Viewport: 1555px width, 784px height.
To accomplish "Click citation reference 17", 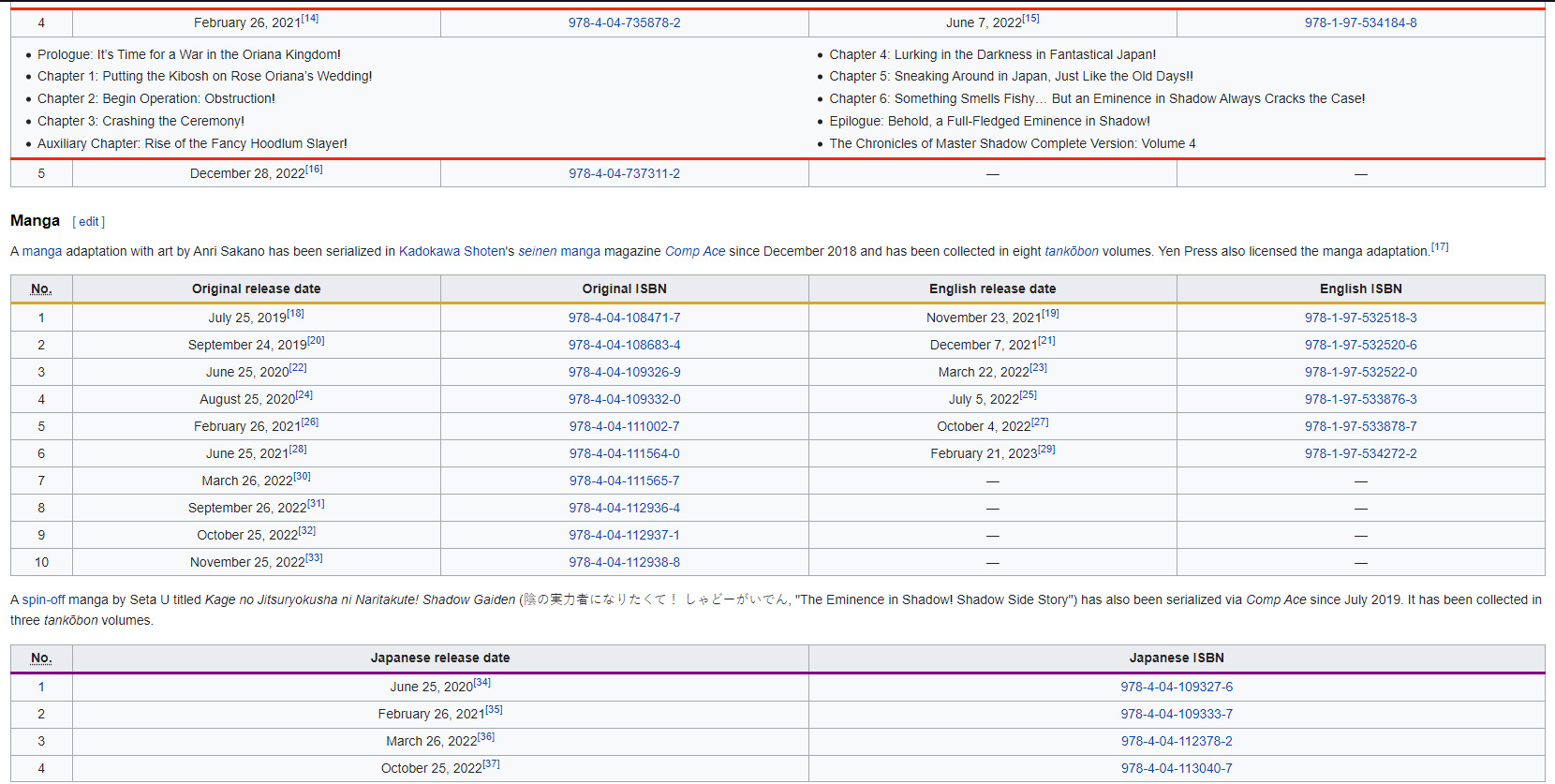I will click(x=1440, y=247).
